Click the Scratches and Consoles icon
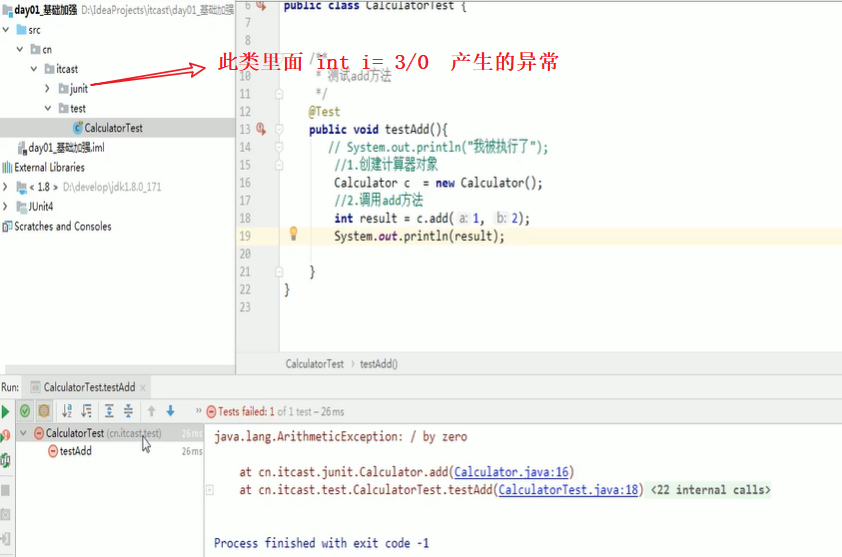Image resolution: width=842 pixels, height=557 pixels. 7,227
